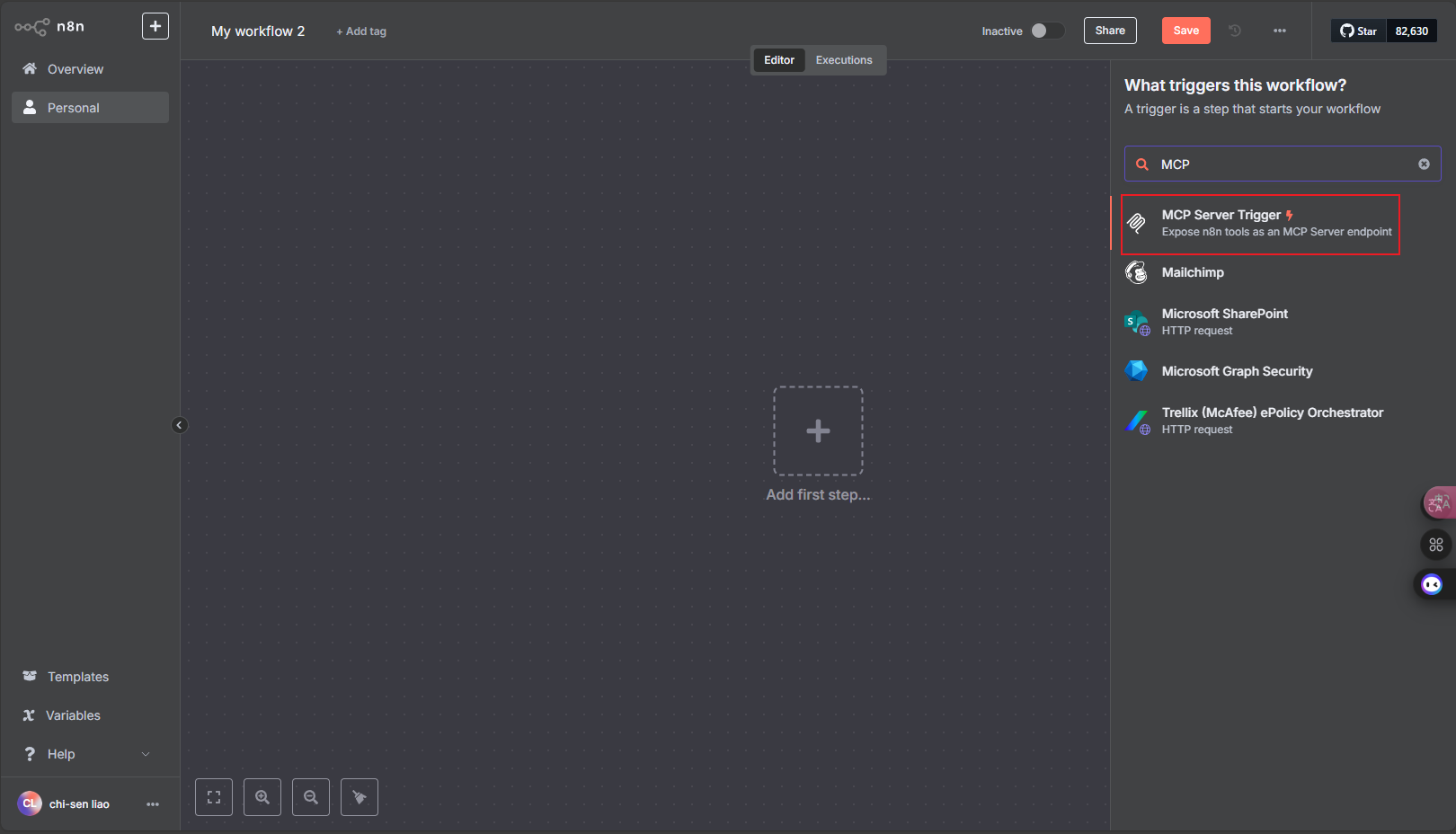Activate the workflow with the Inactive toggle
The height and width of the screenshot is (834, 1456).
tap(1047, 31)
